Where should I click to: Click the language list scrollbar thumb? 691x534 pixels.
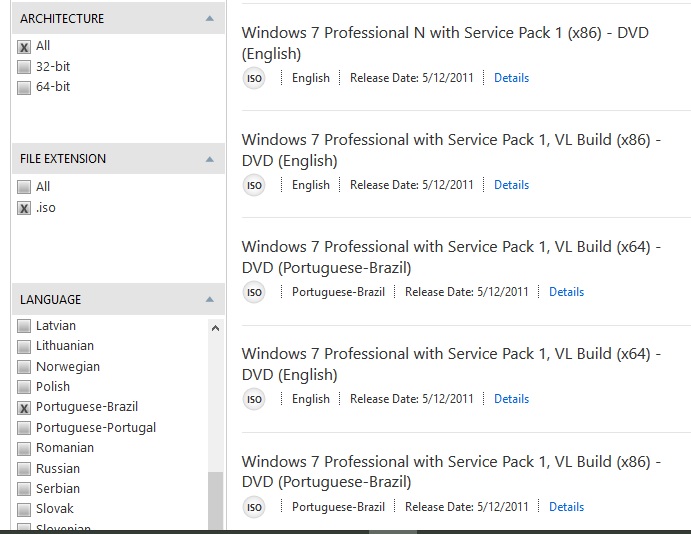[x=215, y=501]
